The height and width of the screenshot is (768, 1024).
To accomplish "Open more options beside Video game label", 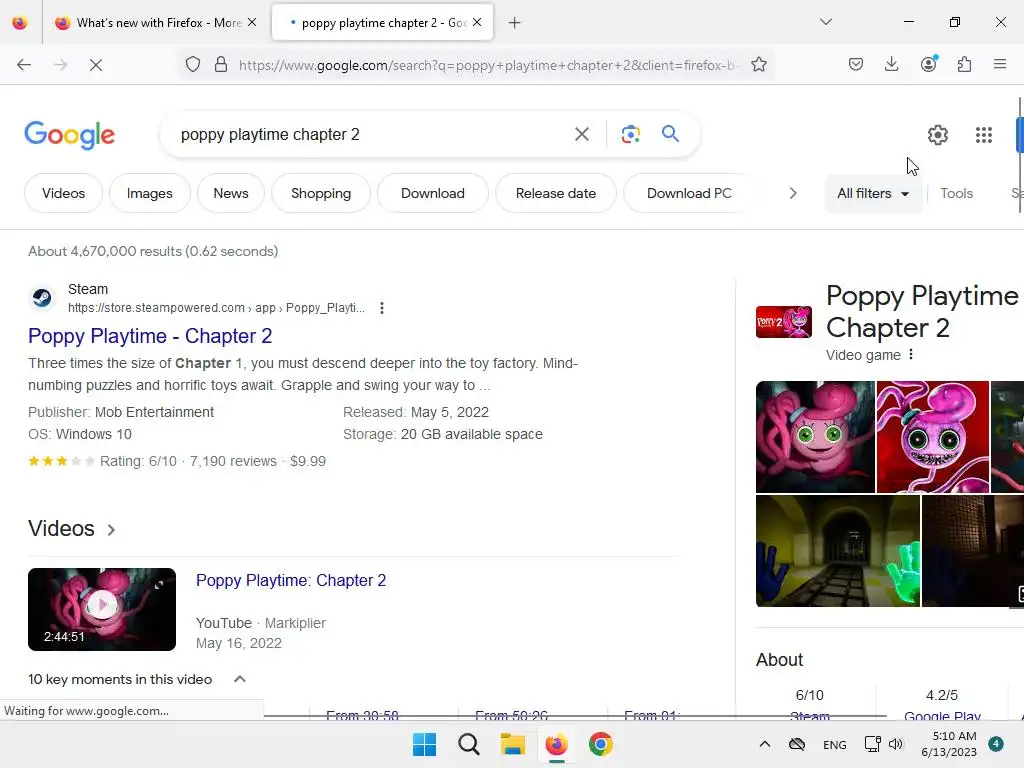I will point(910,355).
